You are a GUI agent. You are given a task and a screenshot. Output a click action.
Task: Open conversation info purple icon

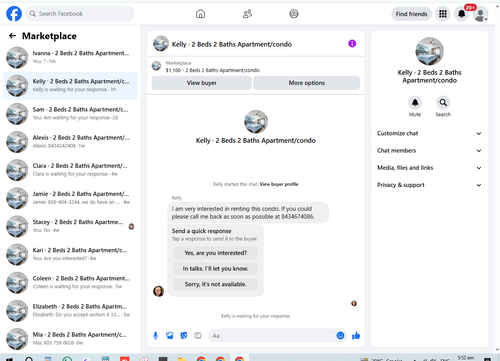pos(352,43)
